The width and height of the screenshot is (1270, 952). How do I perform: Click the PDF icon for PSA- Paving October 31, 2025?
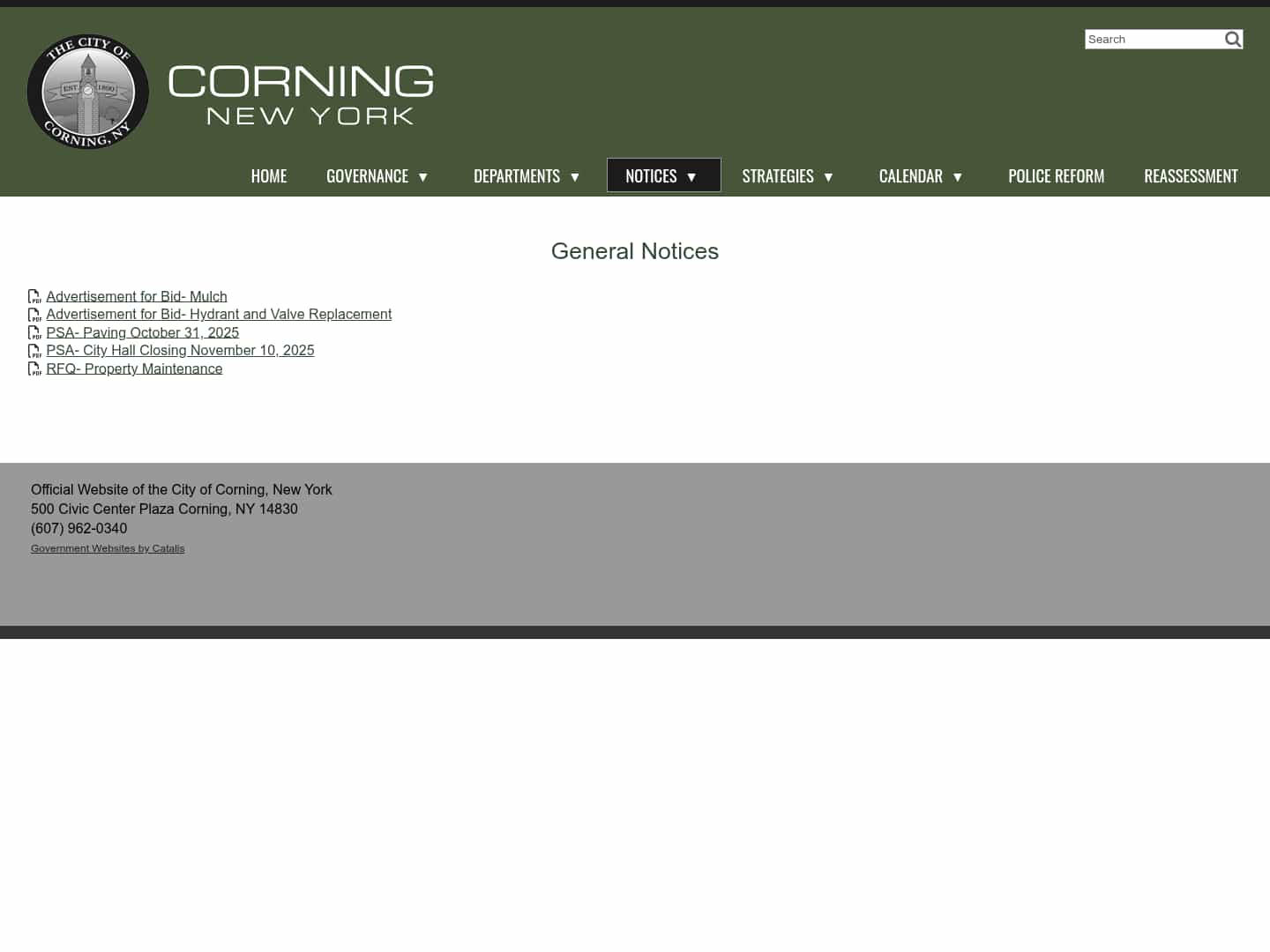pyautogui.click(x=35, y=332)
